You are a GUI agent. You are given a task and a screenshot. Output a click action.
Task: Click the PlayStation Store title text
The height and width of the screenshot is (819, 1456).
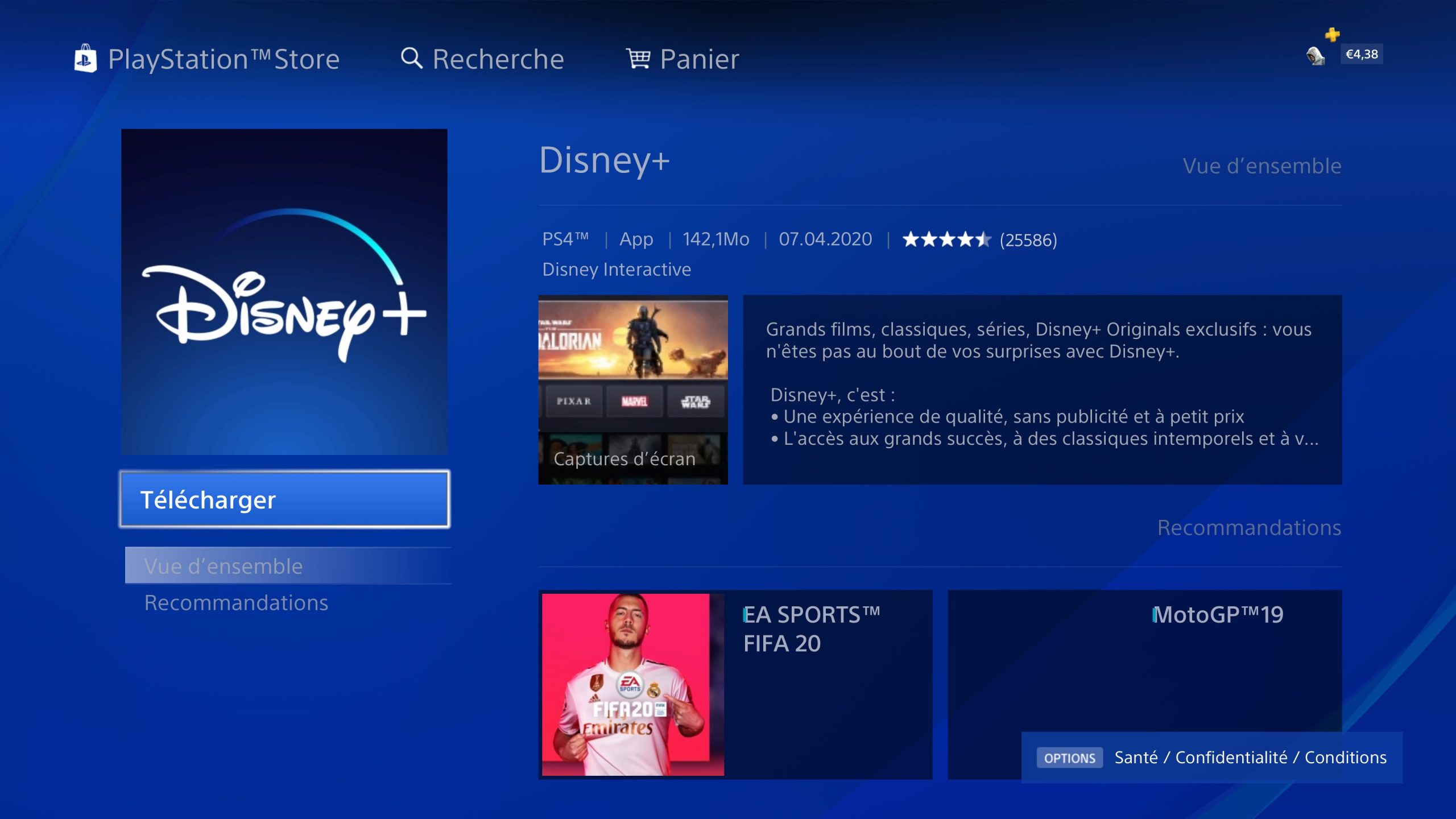pyautogui.click(x=224, y=59)
